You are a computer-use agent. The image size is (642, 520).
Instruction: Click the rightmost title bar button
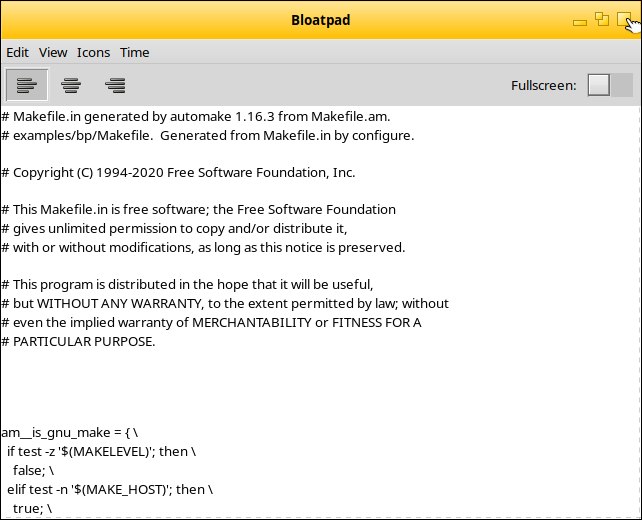624,19
